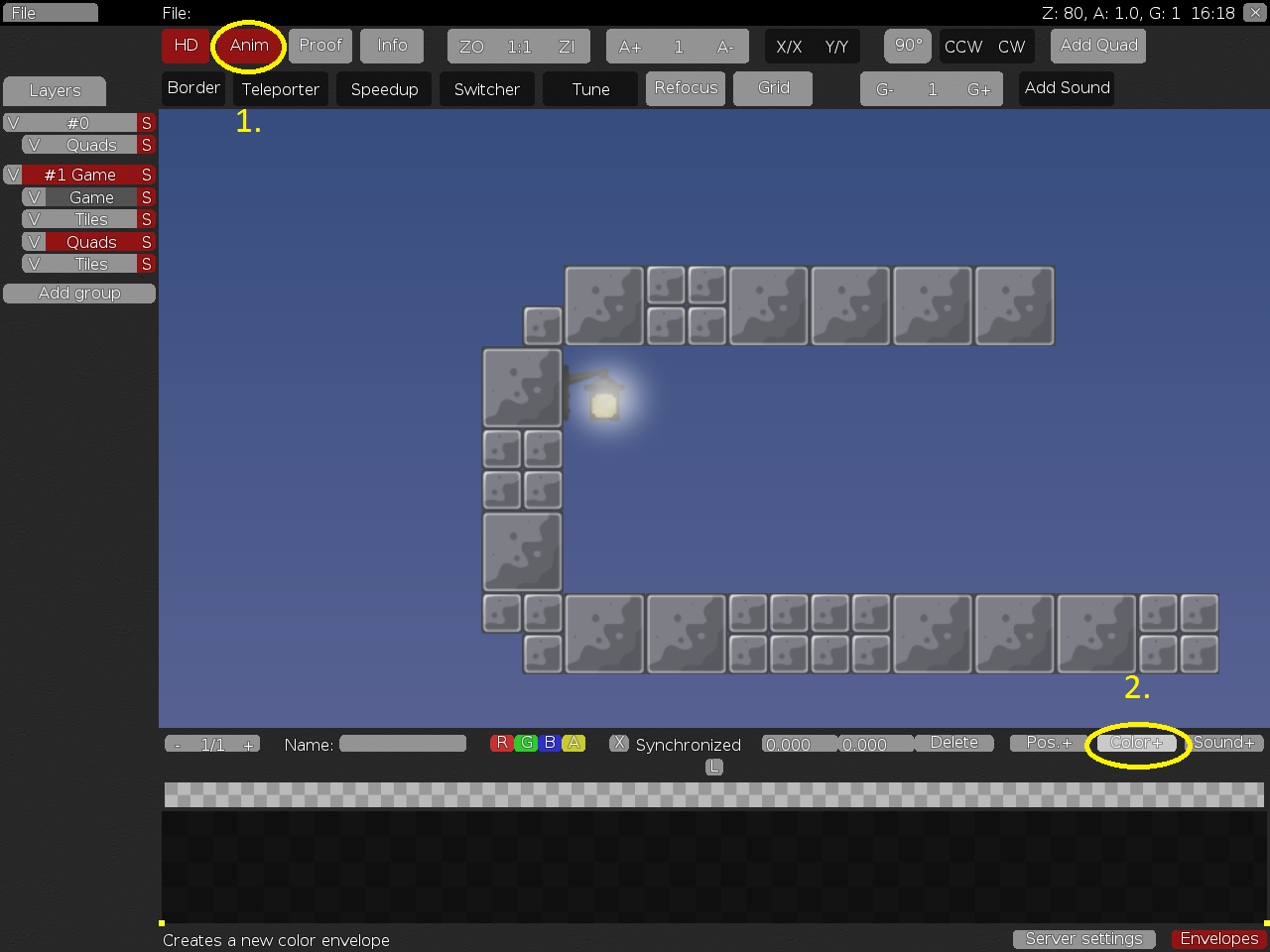Click the ZI zoom in button

pyautogui.click(x=567, y=47)
